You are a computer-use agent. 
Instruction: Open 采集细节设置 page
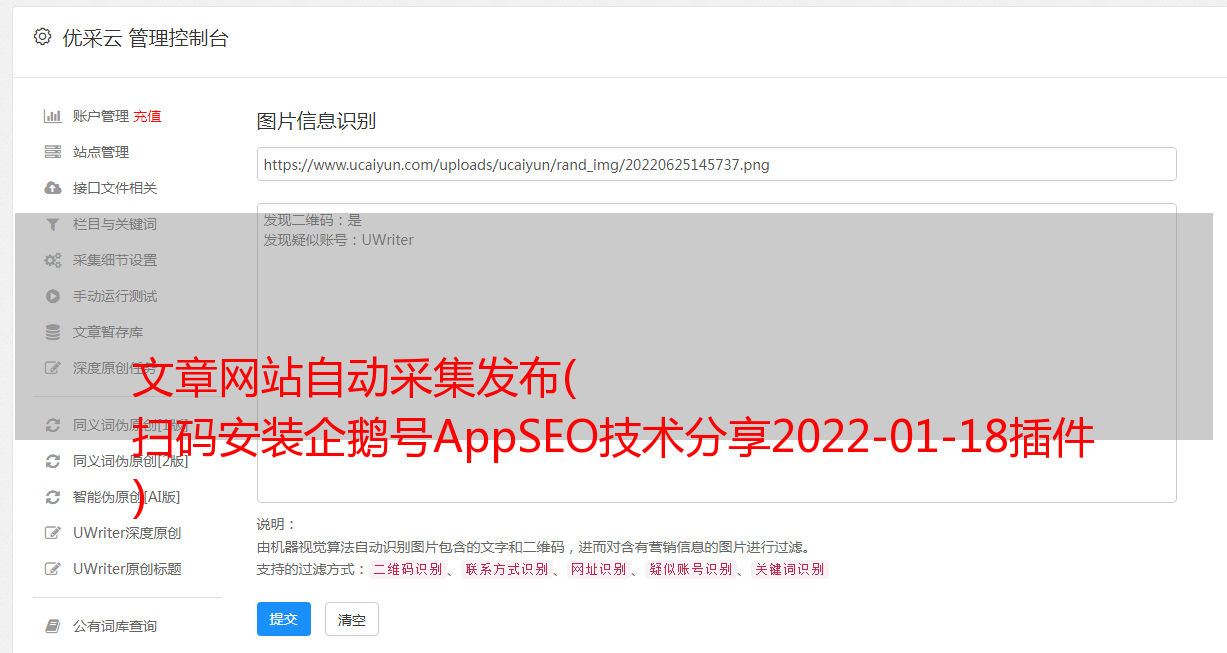point(115,260)
